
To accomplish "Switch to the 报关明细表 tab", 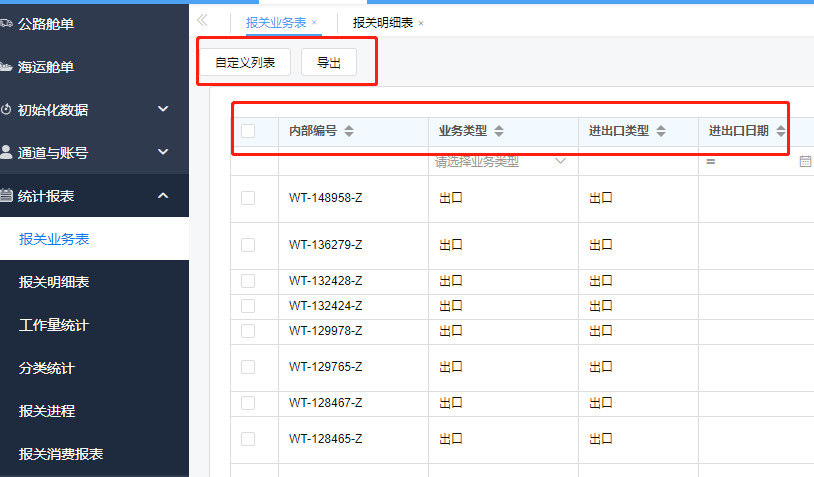I will coord(383,23).
